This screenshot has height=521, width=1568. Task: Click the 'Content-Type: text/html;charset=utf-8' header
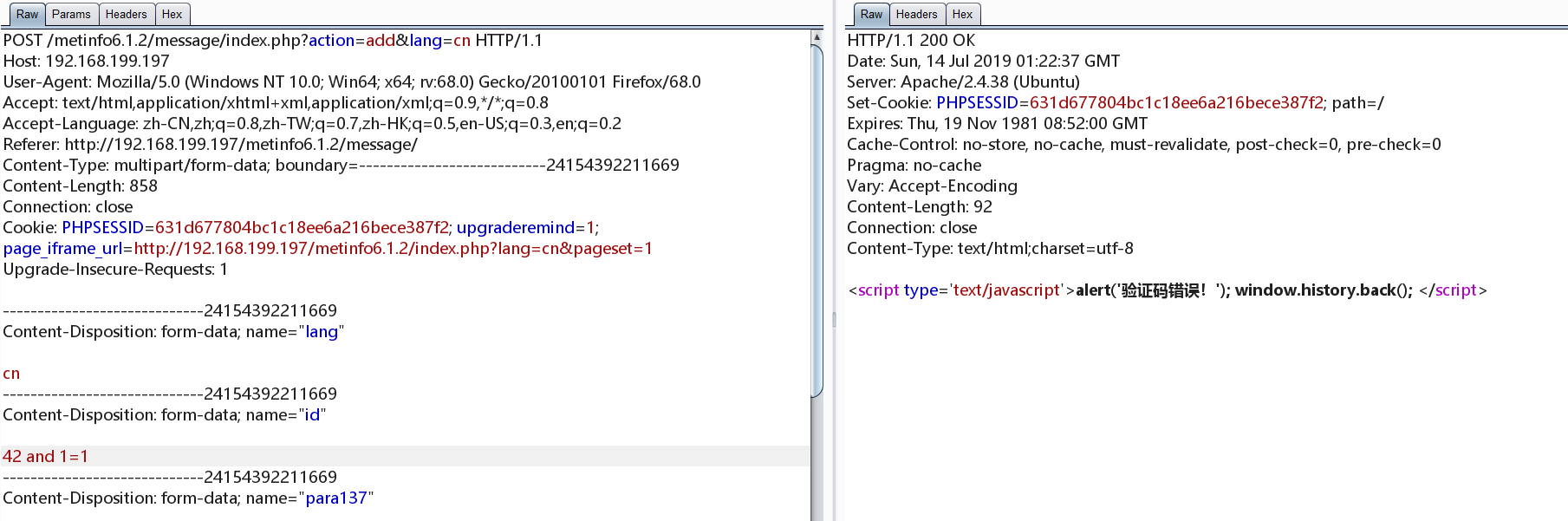tap(991, 249)
